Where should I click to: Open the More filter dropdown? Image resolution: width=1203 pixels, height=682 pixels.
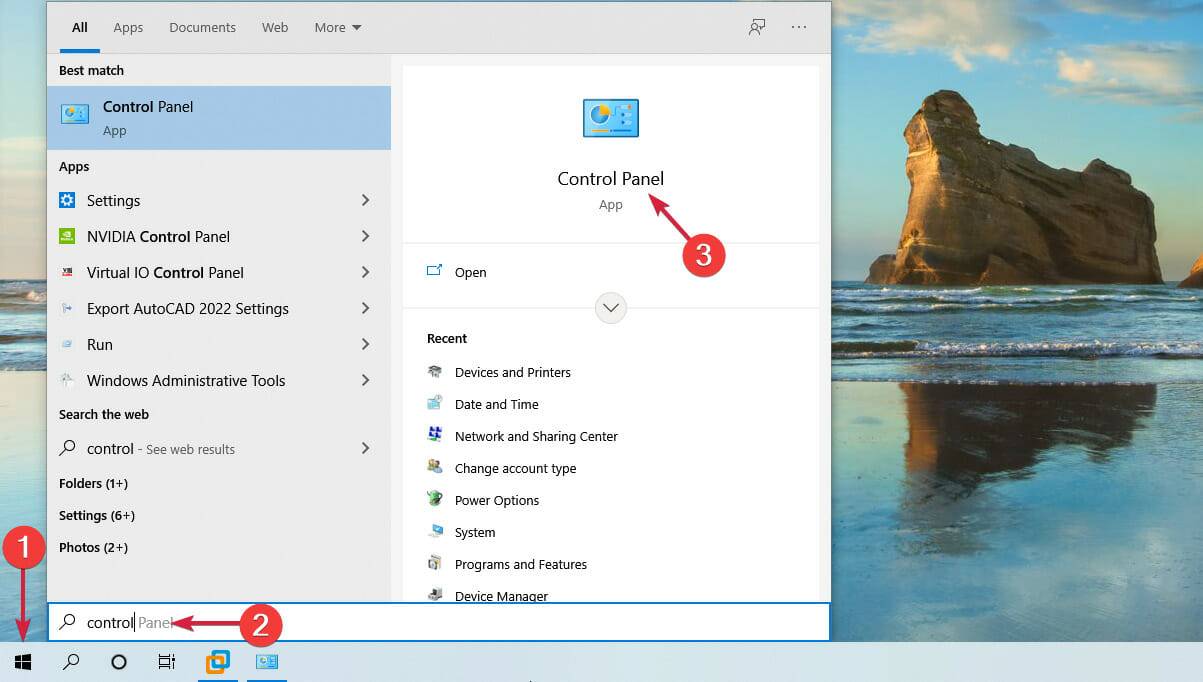coord(337,27)
